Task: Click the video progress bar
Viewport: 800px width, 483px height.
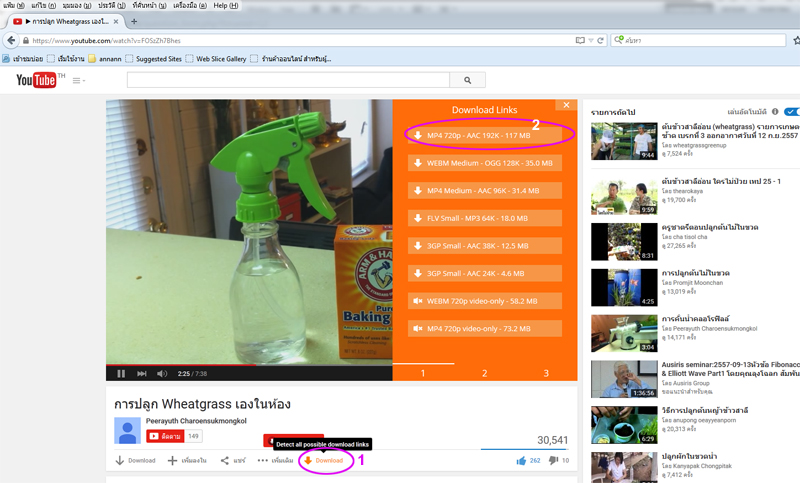Action: click(x=250, y=364)
